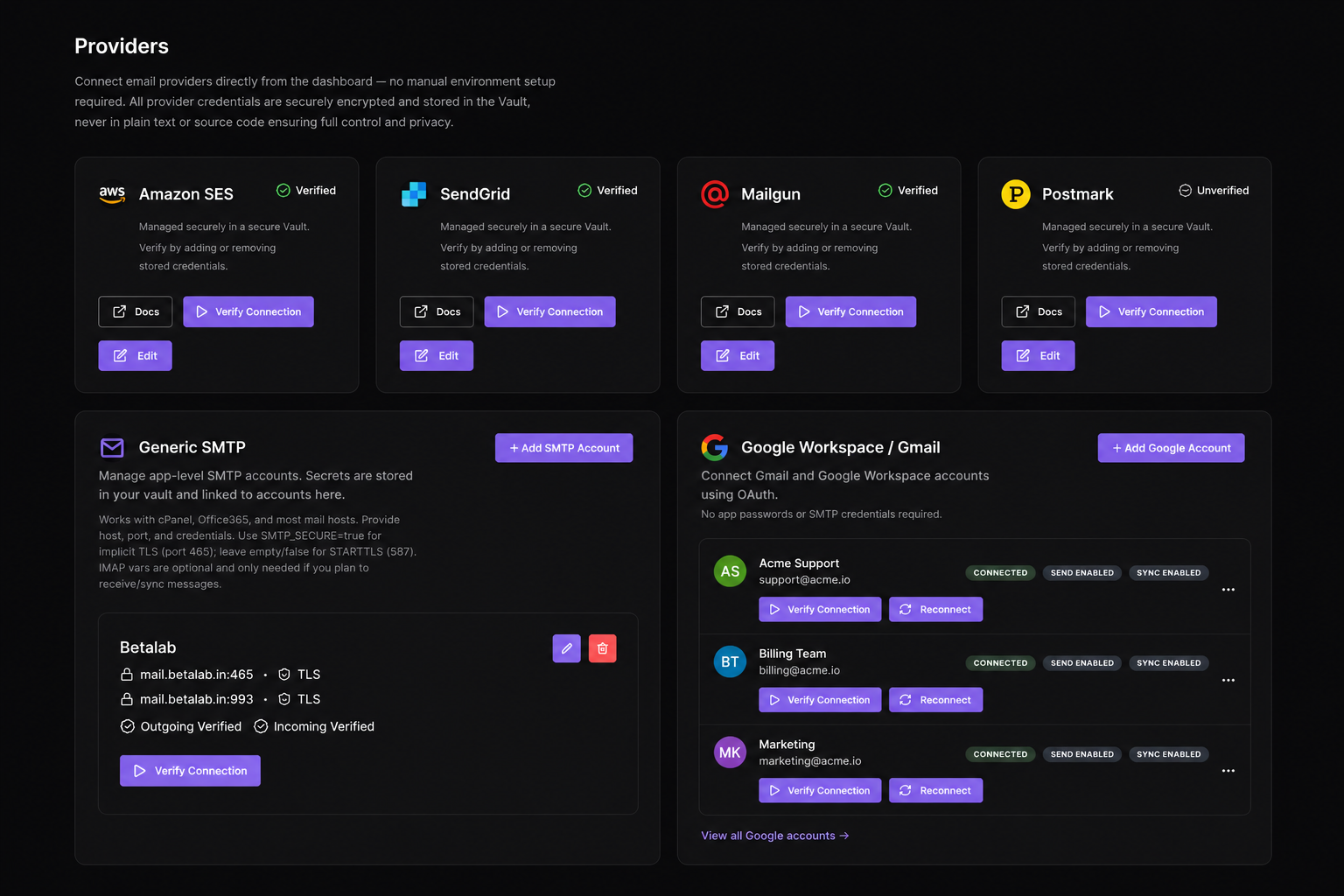Edit the Postmark provider
This screenshot has height=896, width=1344.
(x=1039, y=355)
